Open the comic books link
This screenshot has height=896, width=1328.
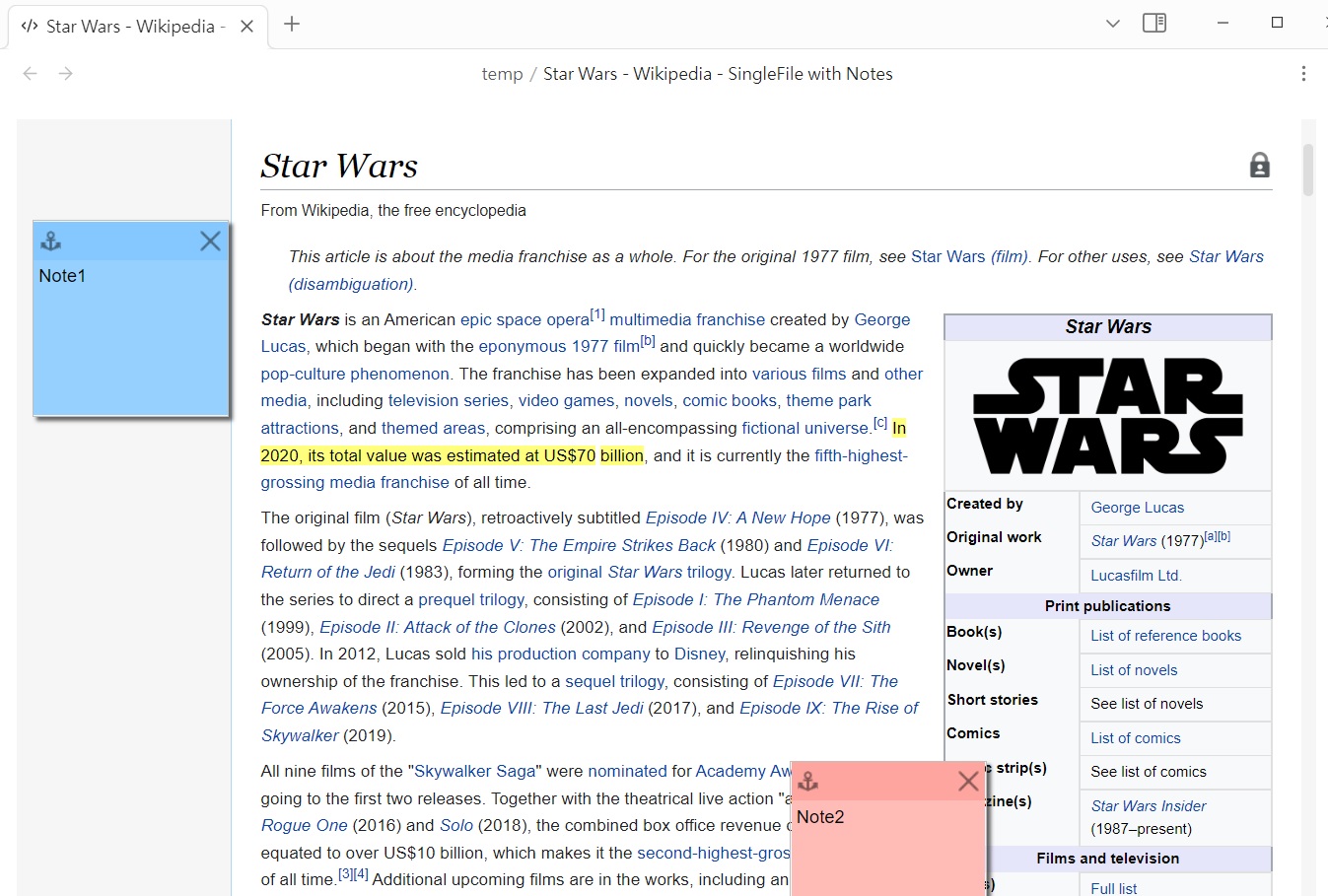(x=730, y=400)
